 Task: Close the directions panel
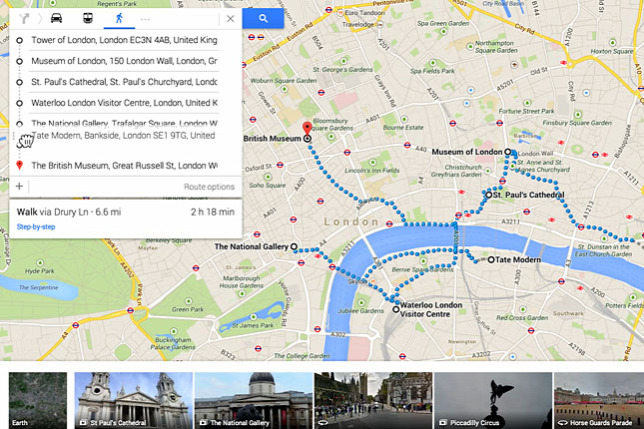tap(230, 18)
